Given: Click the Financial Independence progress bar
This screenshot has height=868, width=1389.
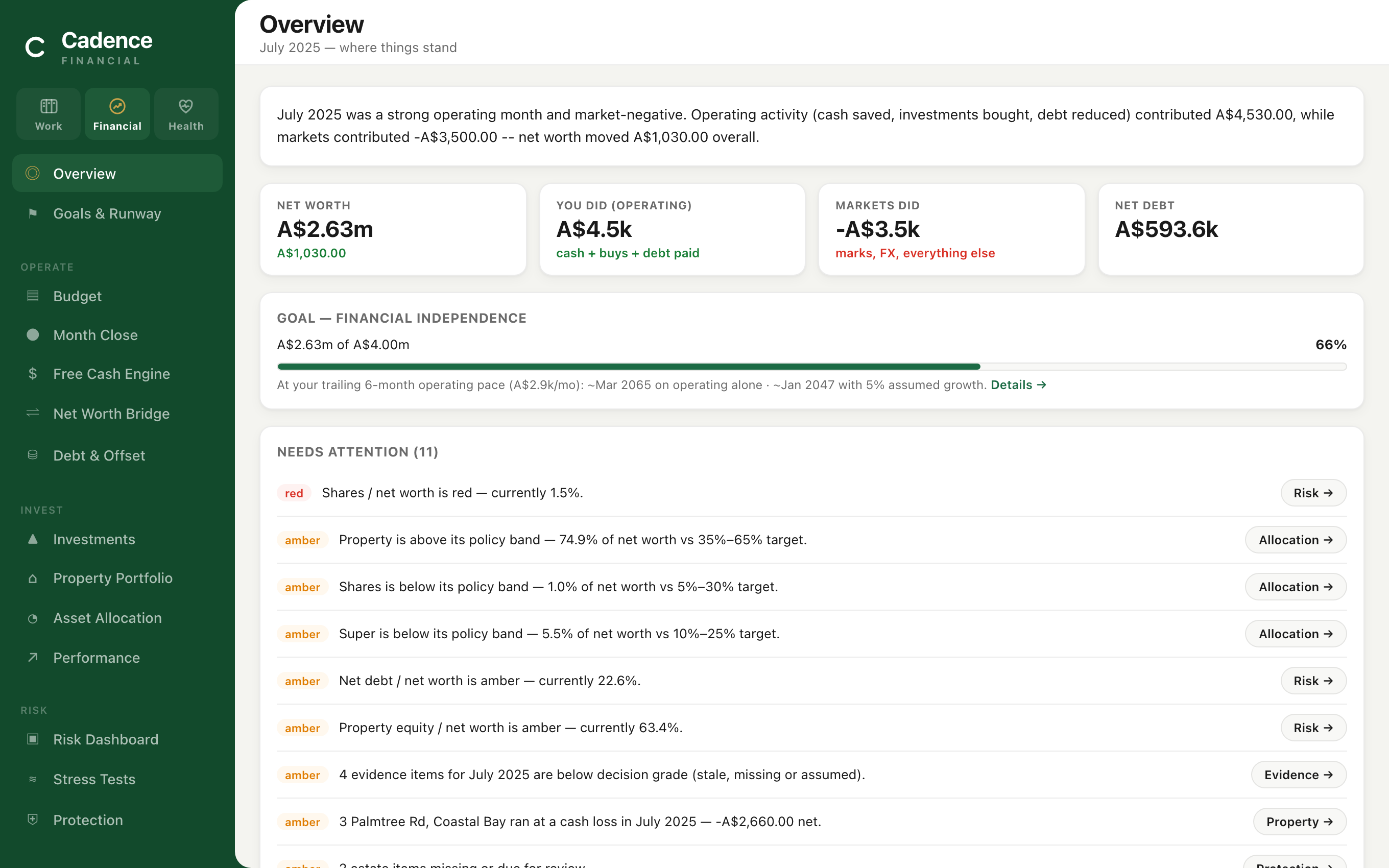Looking at the screenshot, I should point(811,366).
